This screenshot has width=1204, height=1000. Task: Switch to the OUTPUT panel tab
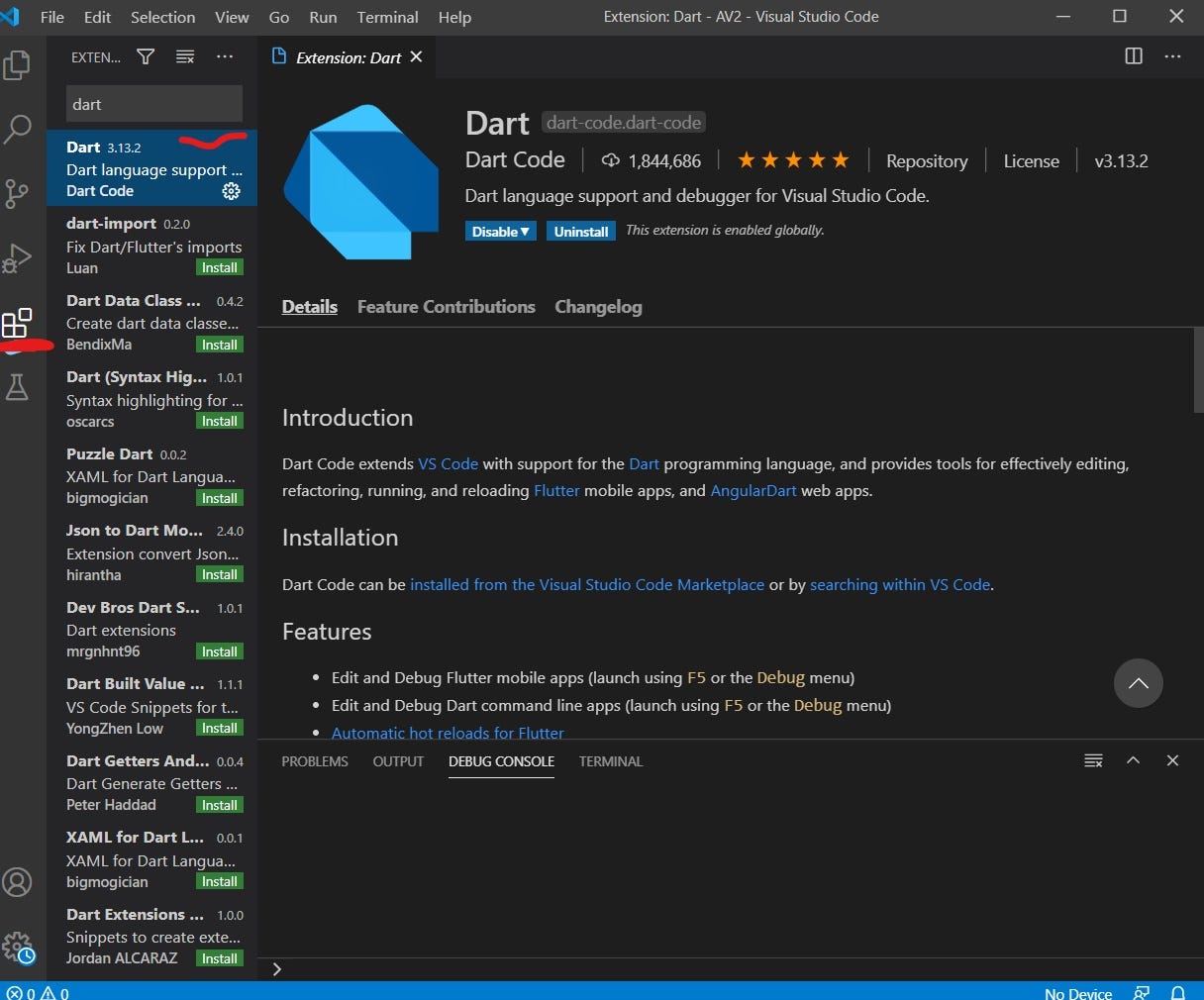[x=398, y=761]
